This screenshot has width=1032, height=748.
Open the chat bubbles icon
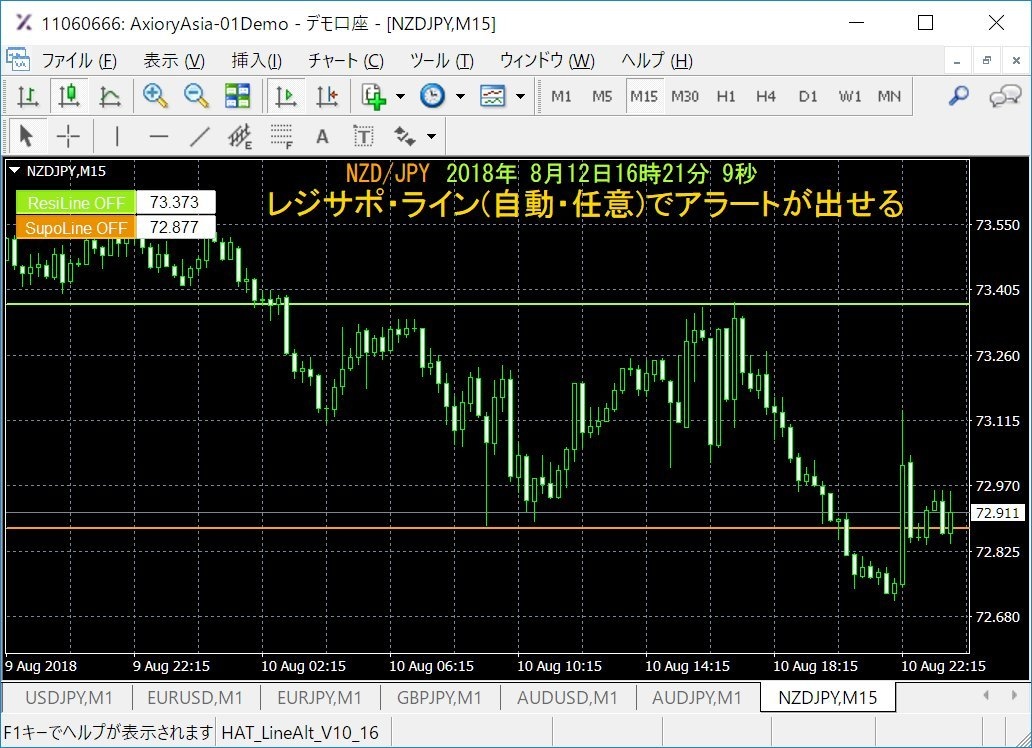[1004, 97]
